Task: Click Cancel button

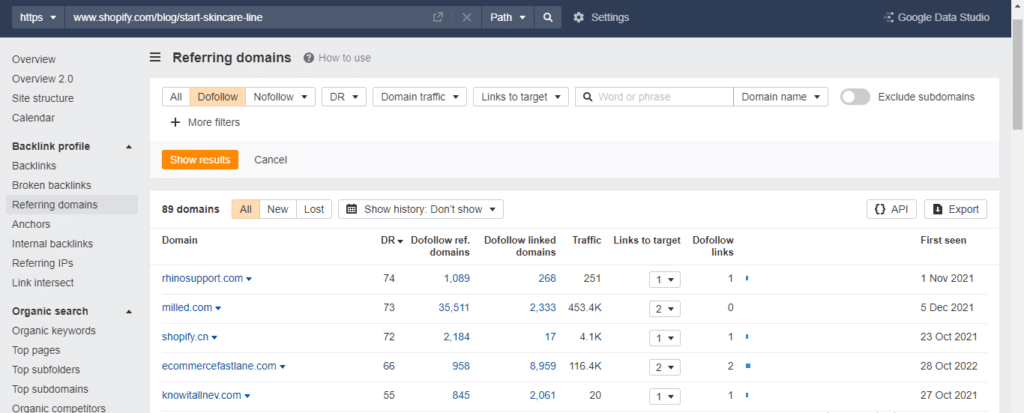Action: click(270, 159)
